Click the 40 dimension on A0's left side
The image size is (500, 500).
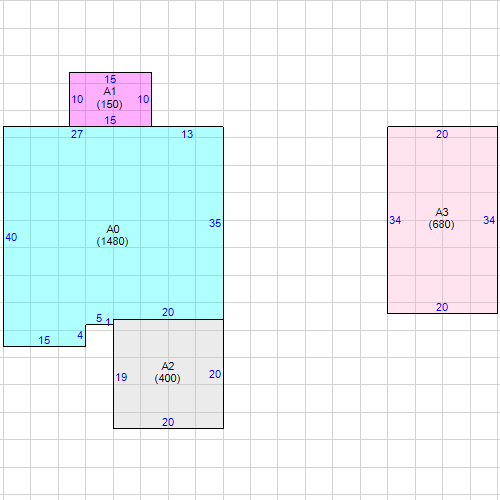[x=11, y=237]
